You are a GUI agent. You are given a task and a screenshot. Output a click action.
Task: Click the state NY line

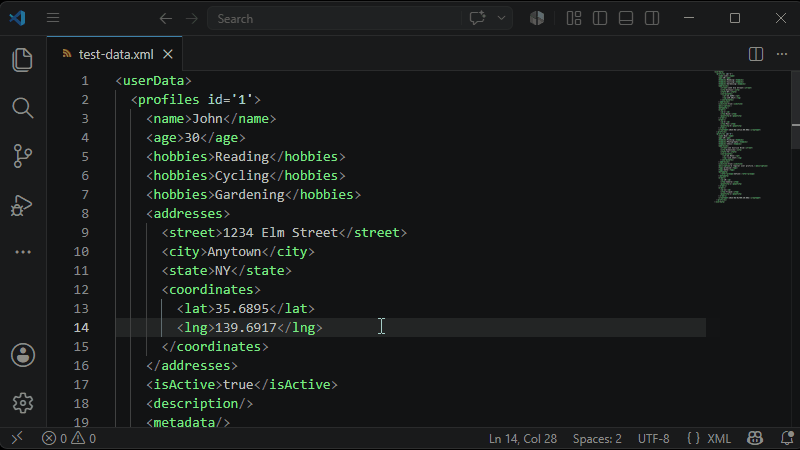227,271
